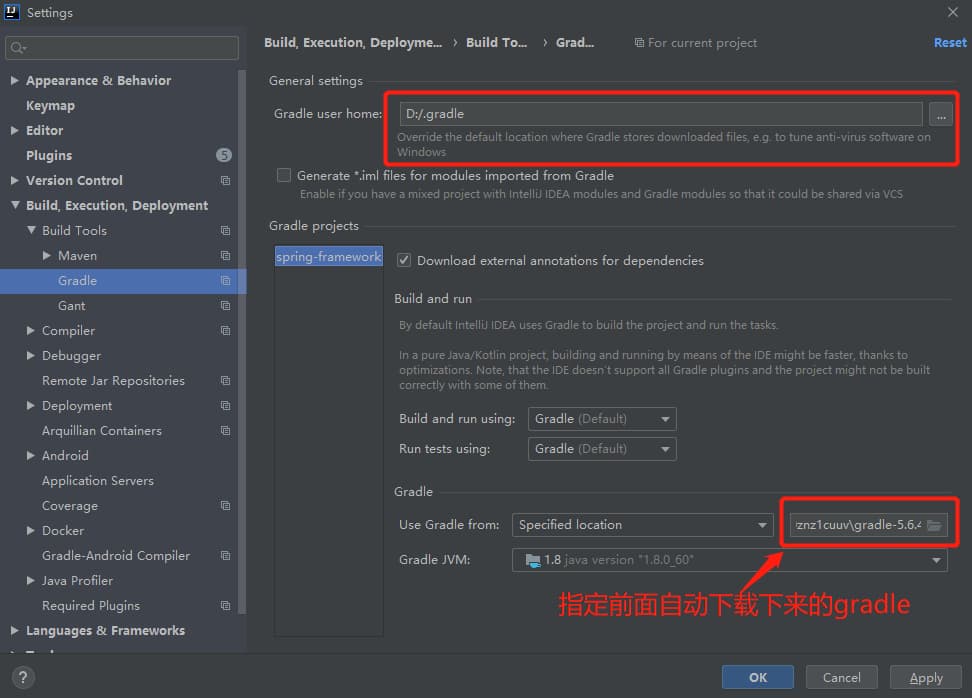Select spring-framework in Gradle projects list

pyautogui.click(x=329, y=257)
